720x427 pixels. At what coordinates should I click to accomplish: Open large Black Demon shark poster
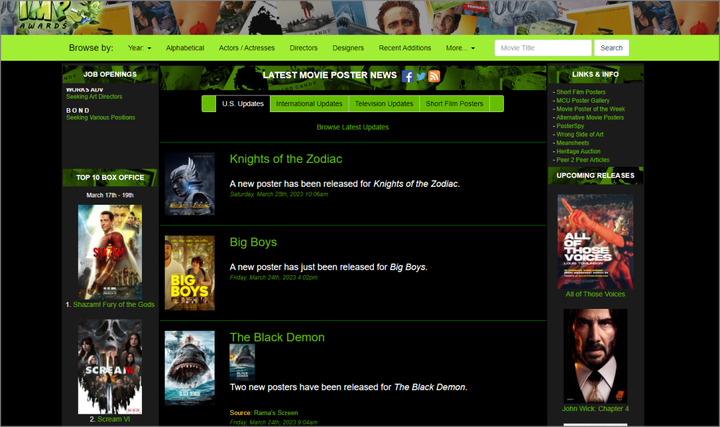click(190, 368)
